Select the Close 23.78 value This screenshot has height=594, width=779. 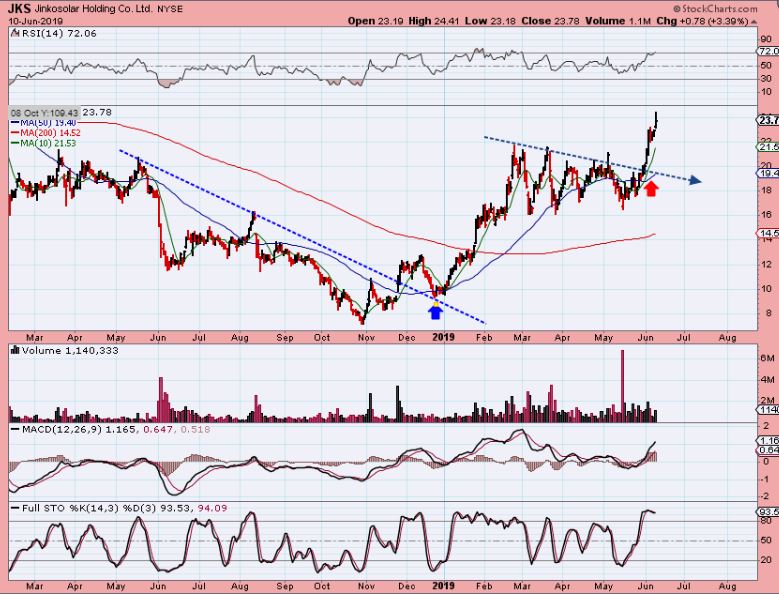[x=550, y=21]
